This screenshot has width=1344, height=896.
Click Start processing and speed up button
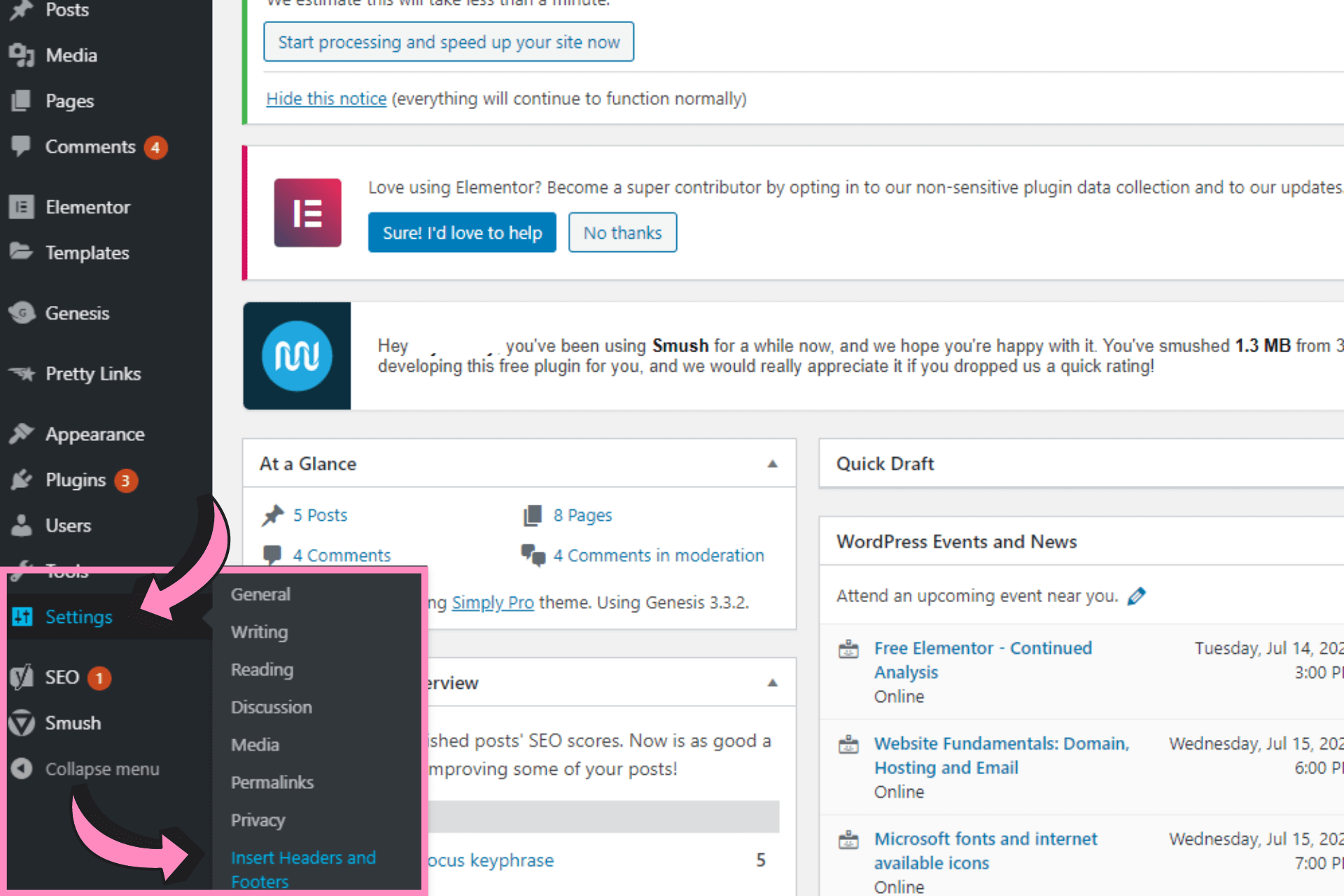click(x=449, y=42)
